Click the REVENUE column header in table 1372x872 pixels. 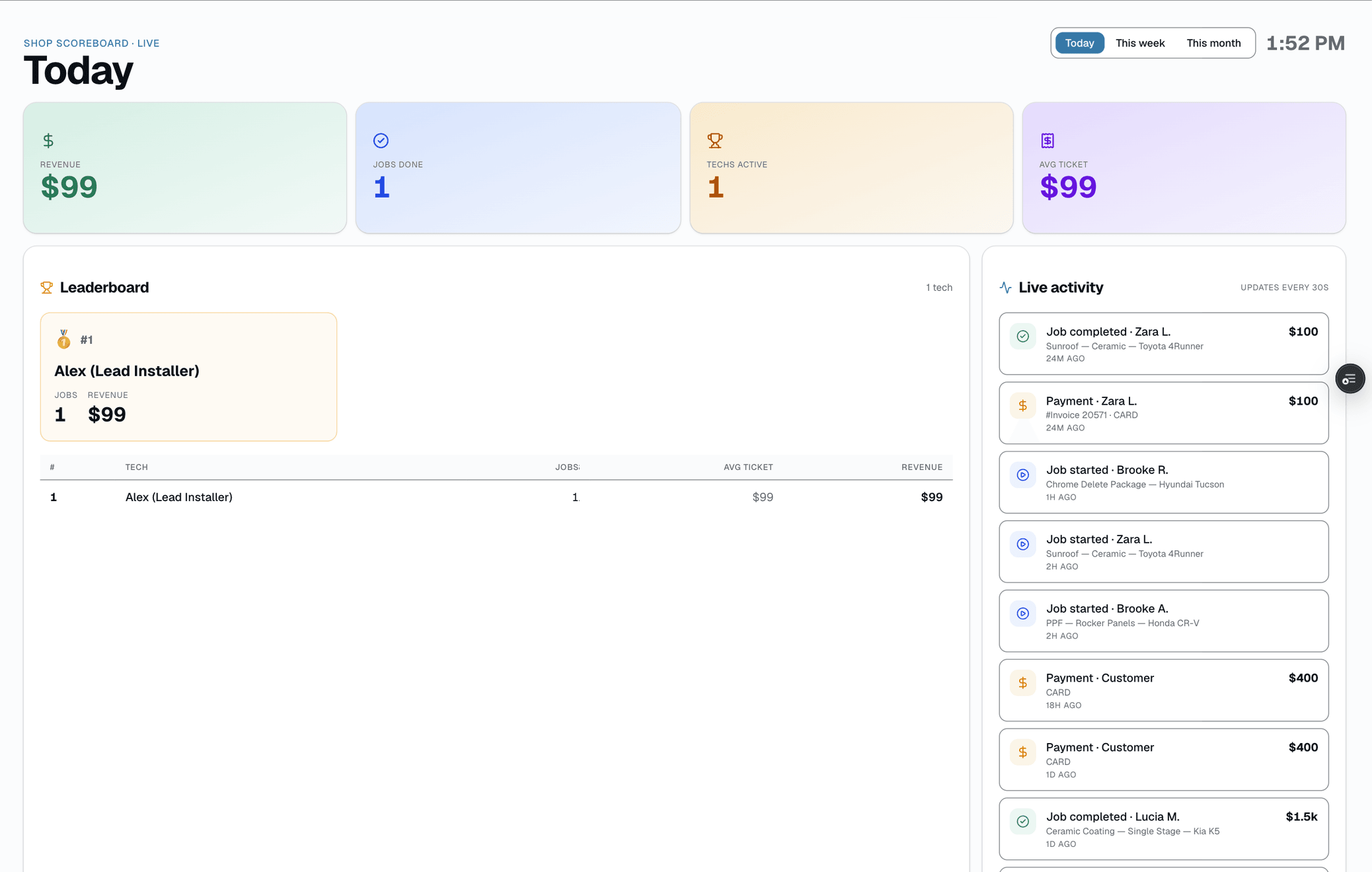922,467
